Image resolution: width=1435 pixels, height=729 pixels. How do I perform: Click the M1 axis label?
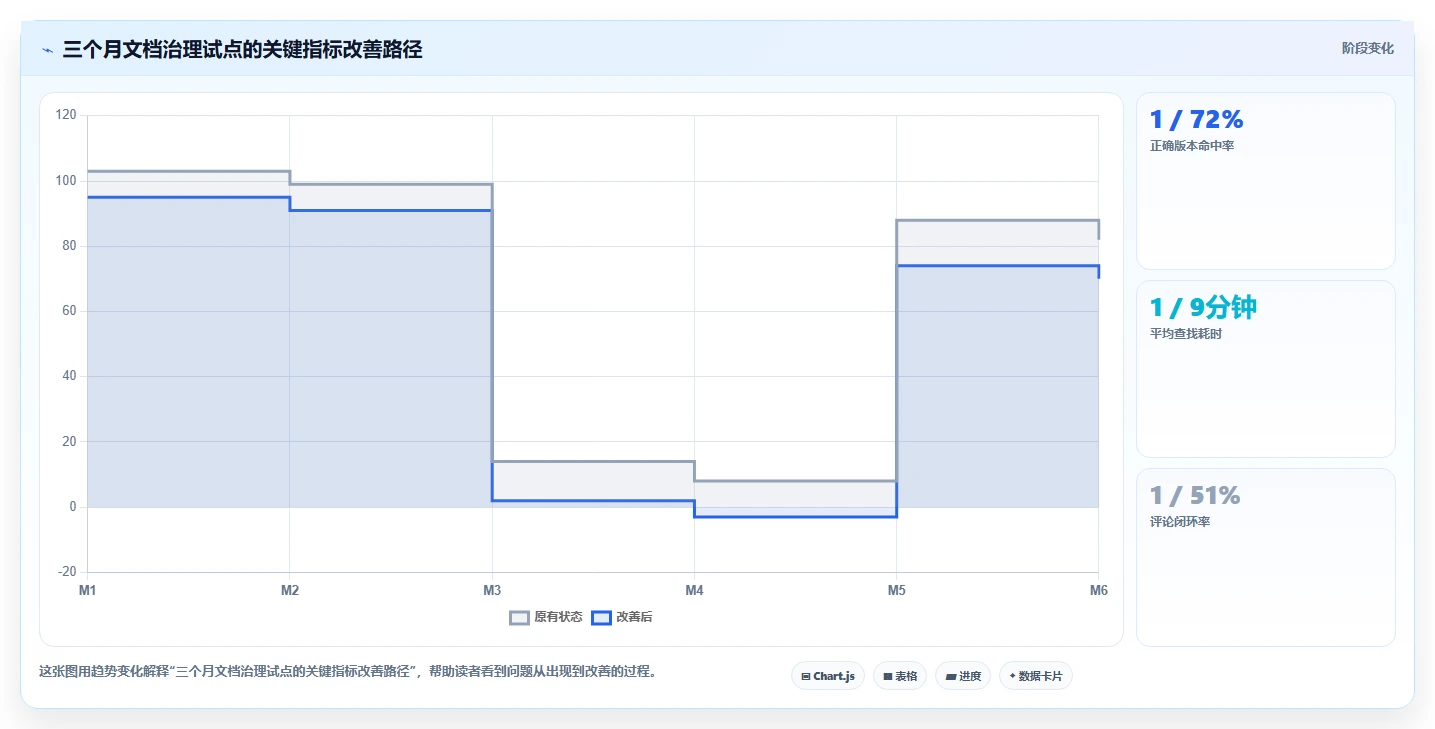click(88, 591)
